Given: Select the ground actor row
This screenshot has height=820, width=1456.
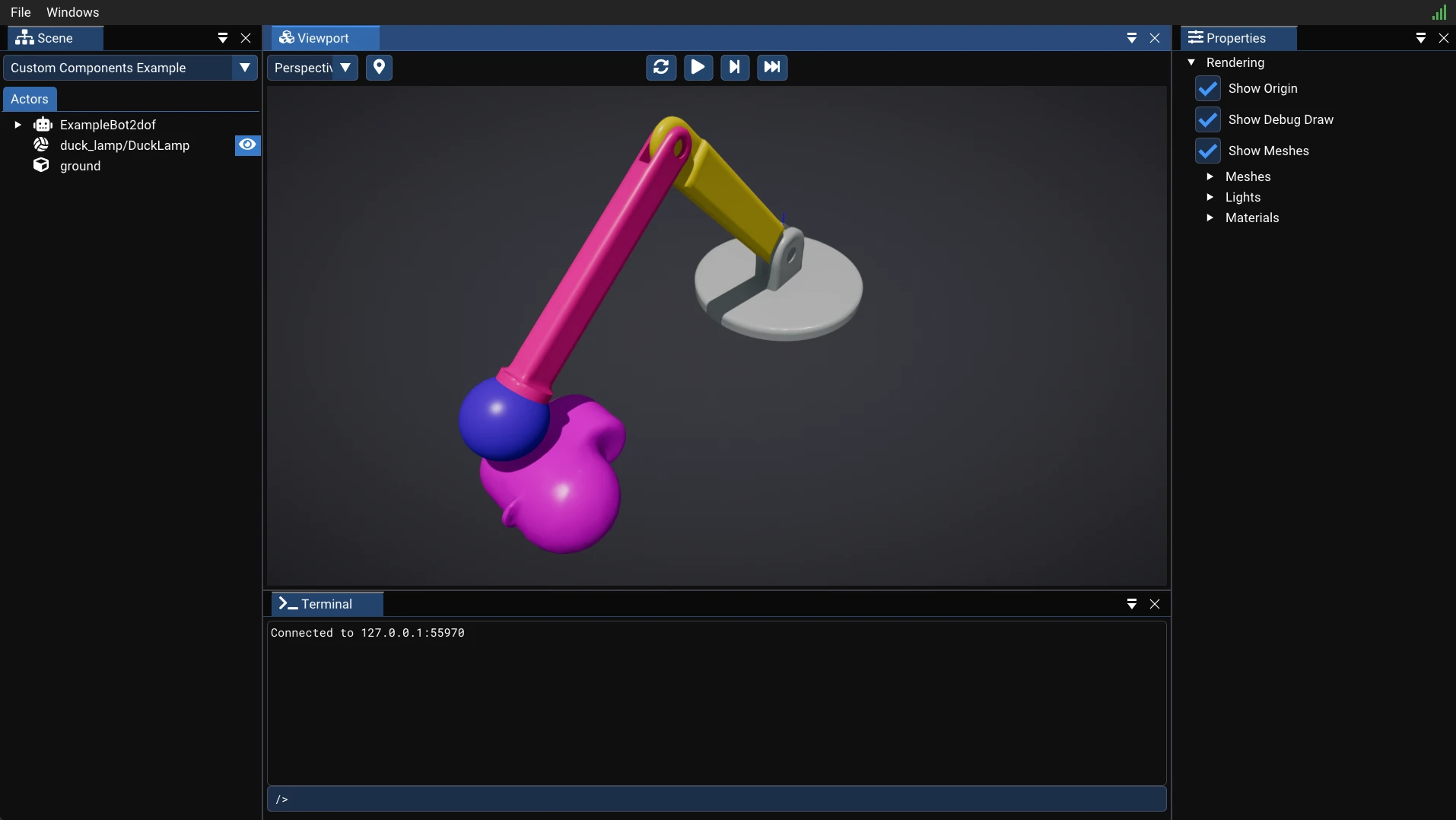Looking at the screenshot, I should pos(130,166).
